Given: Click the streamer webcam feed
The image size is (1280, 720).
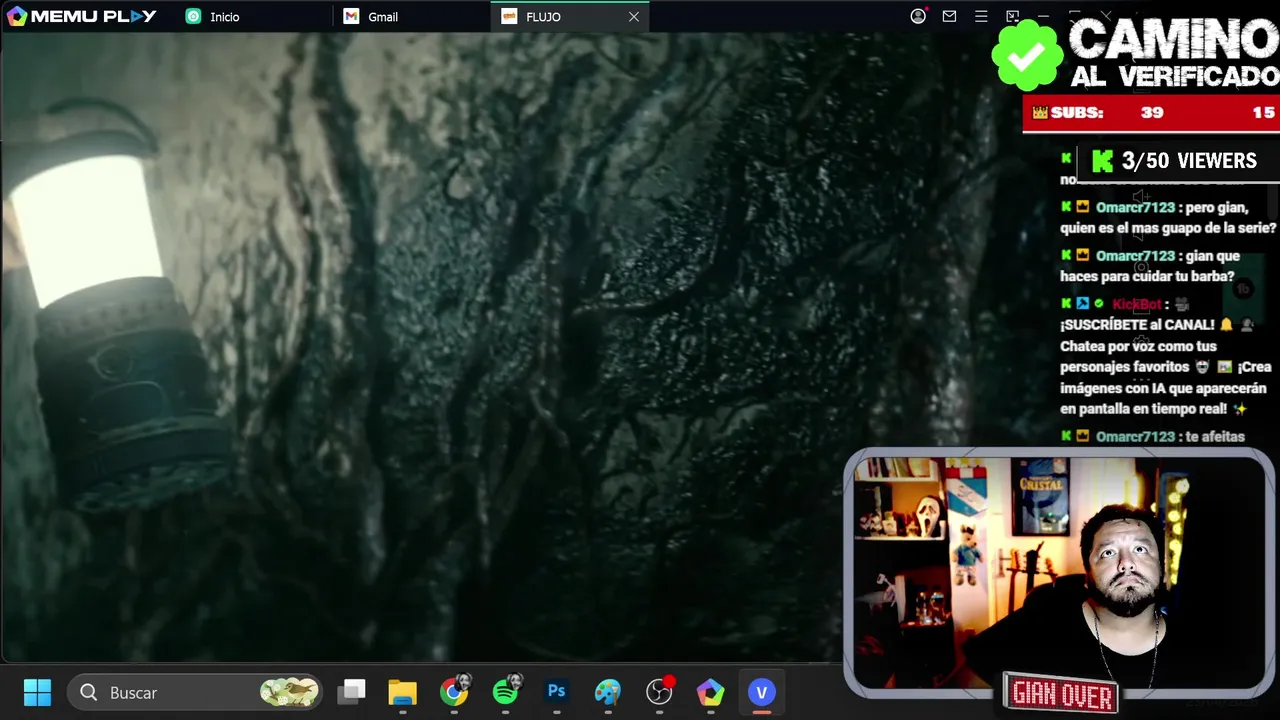Looking at the screenshot, I should [x=1058, y=572].
